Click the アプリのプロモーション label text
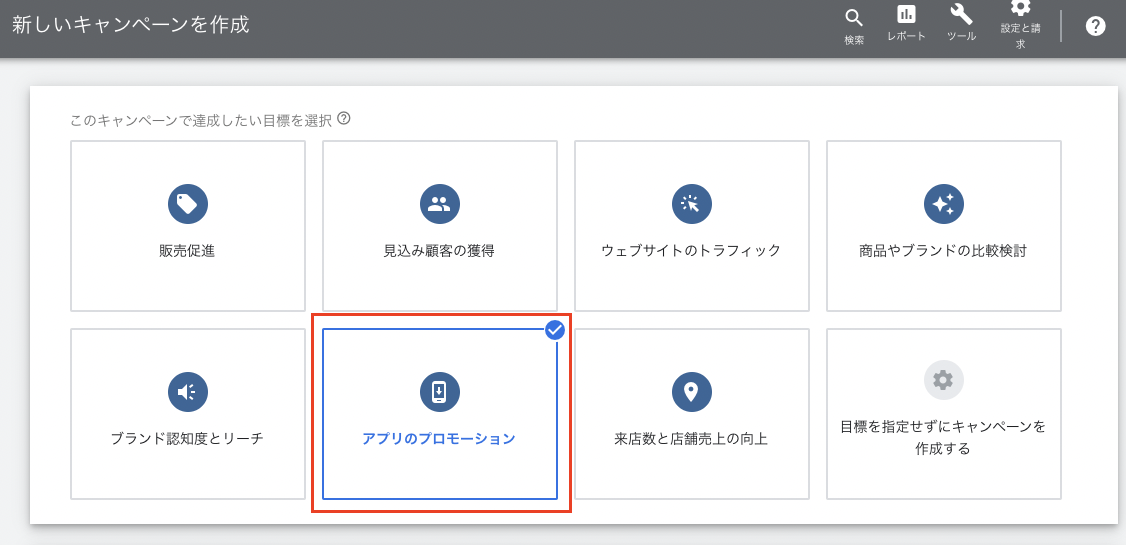Viewport: 1126px width, 545px height. (439, 439)
